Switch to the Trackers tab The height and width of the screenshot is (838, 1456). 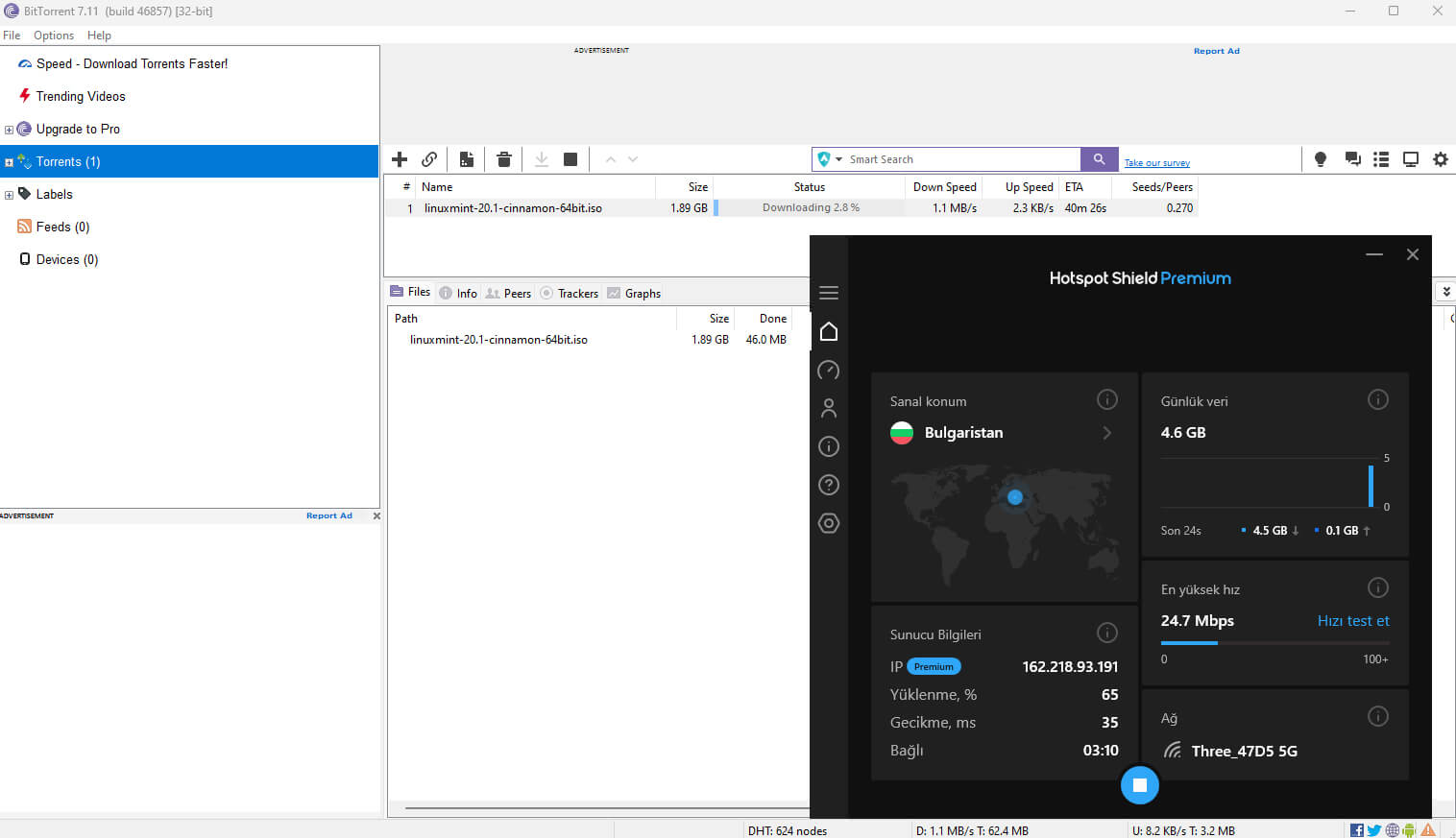[569, 294]
